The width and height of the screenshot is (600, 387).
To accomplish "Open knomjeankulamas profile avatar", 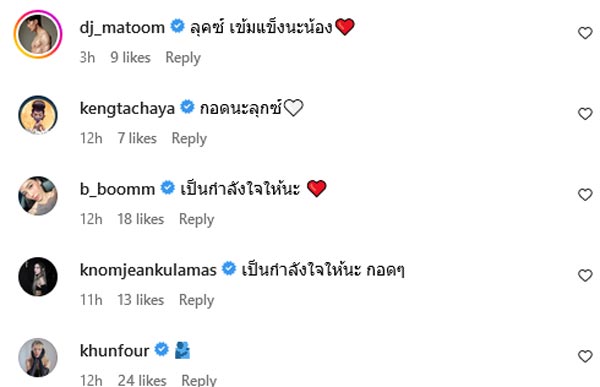I will (x=38, y=276).
